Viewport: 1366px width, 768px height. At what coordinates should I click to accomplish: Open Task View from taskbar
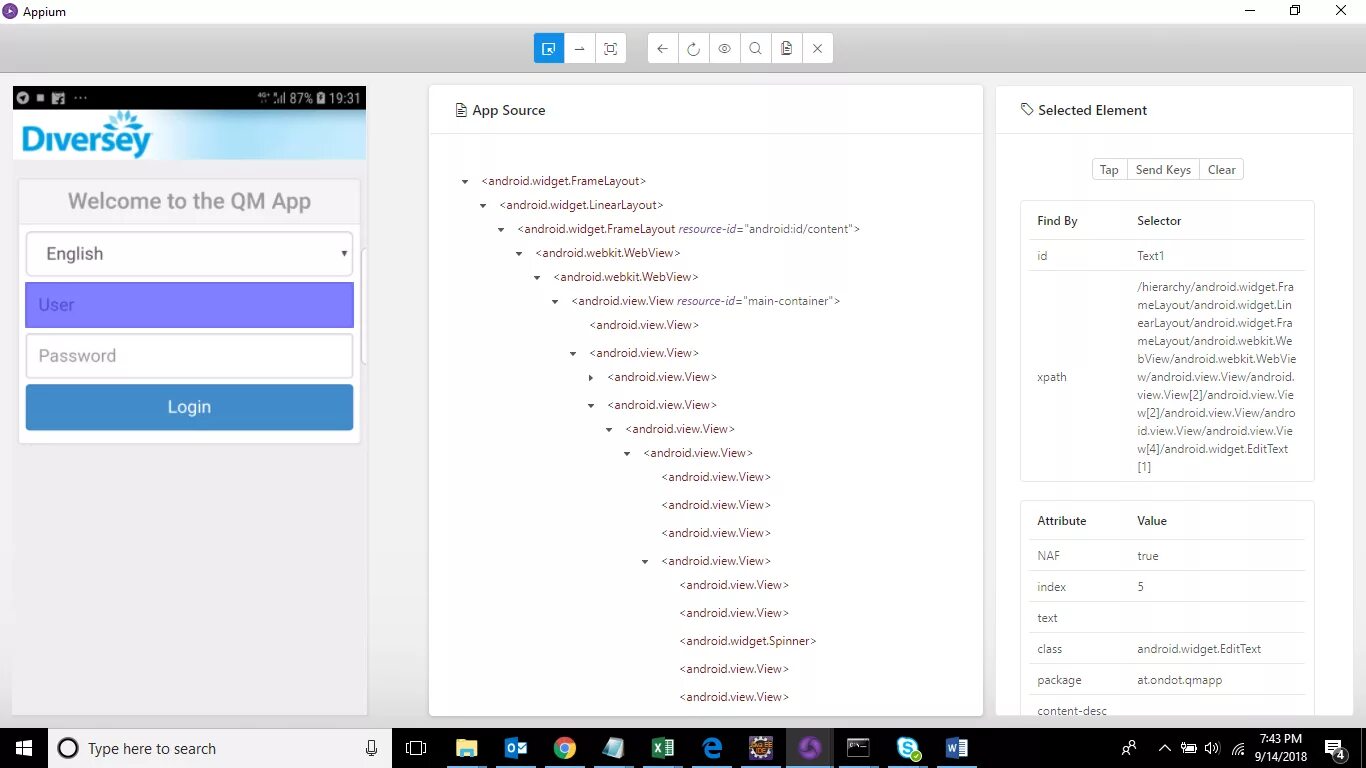tap(416, 748)
